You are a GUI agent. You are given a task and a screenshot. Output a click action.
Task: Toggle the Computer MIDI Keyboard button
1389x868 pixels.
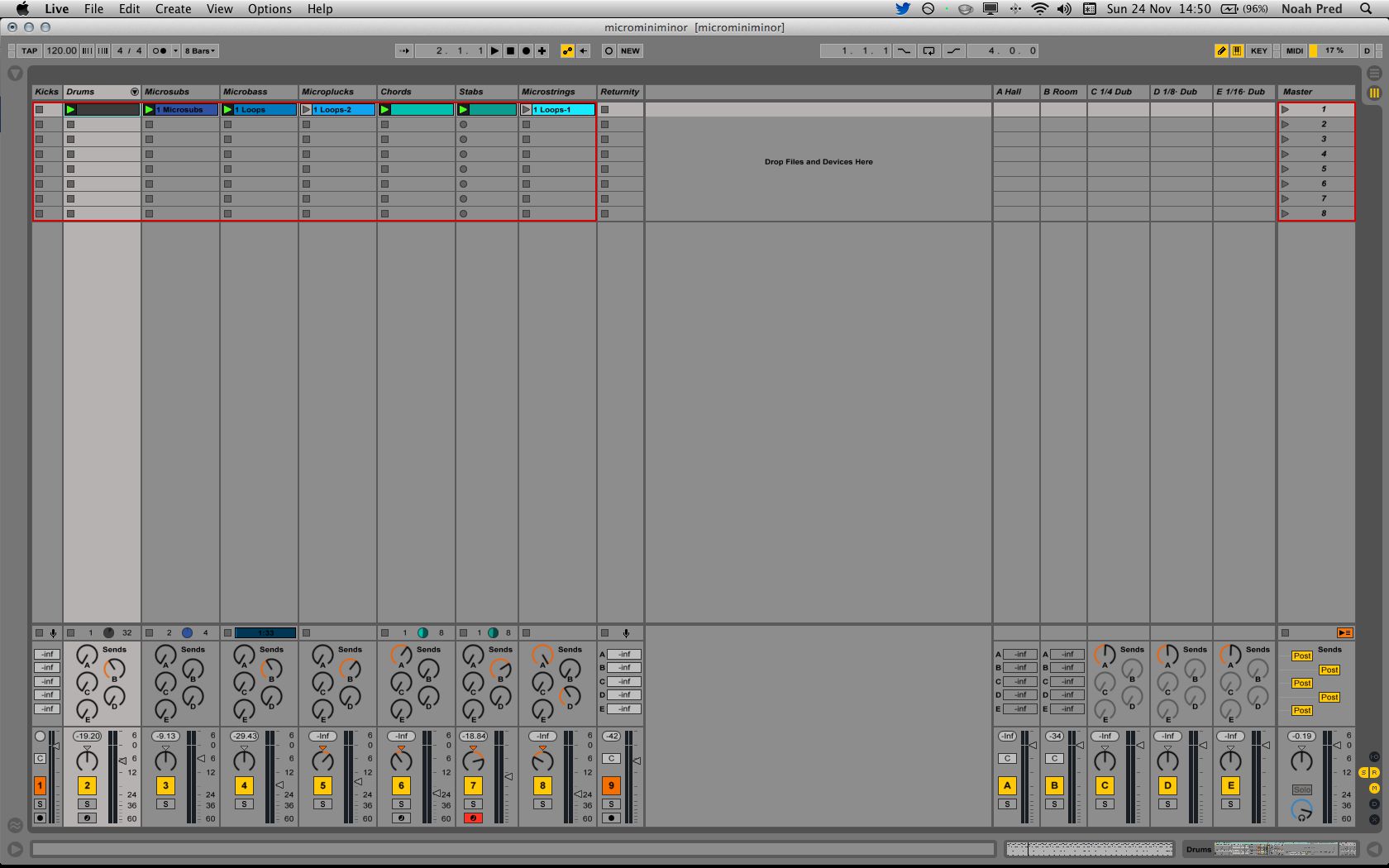point(1237,50)
